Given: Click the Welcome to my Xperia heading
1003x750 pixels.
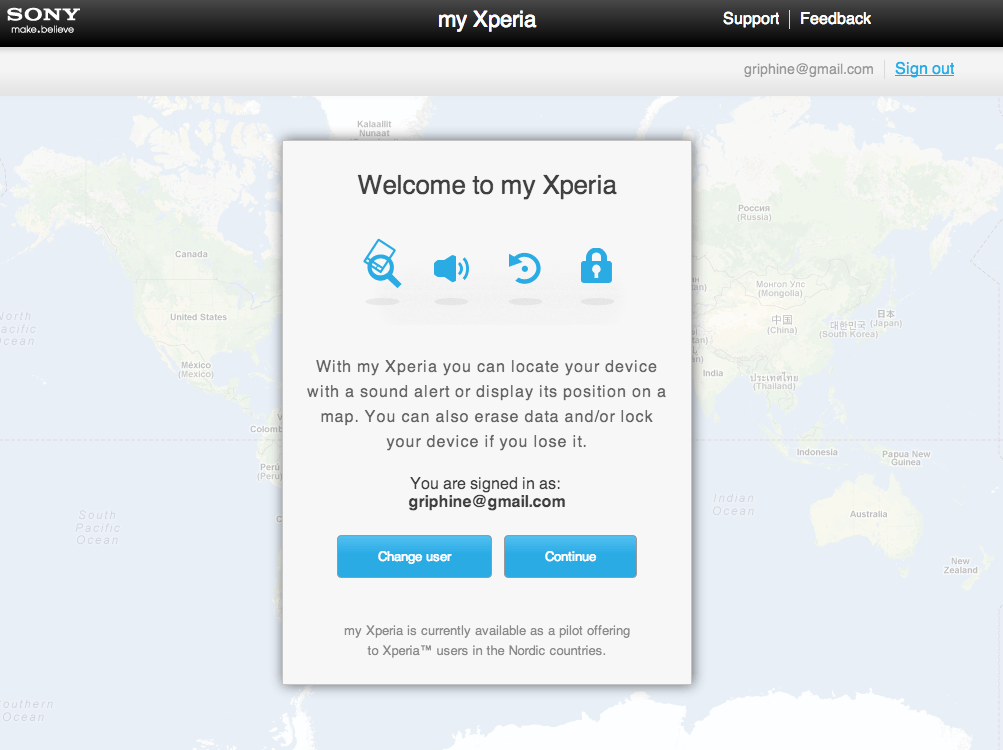Looking at the screenshot, I should click(x=487, y=185).
